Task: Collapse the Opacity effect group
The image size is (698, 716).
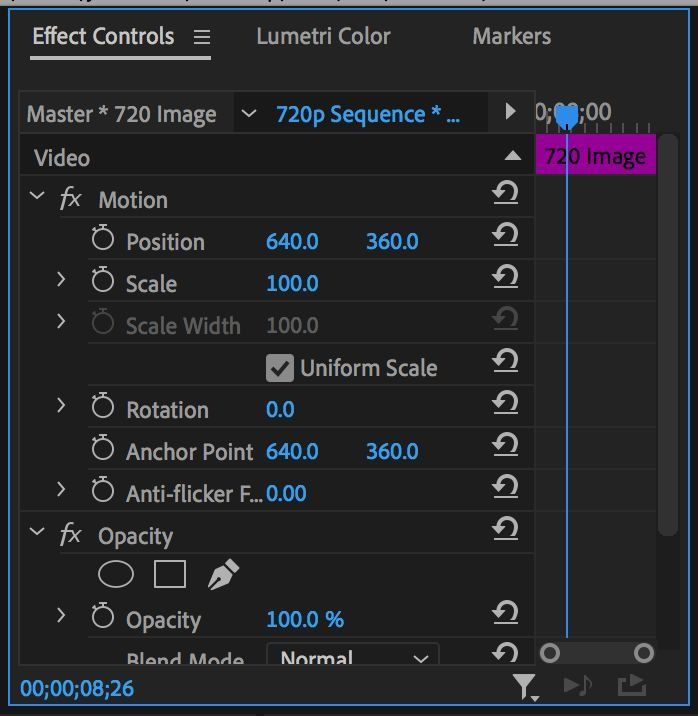Action: pyautogui.click(x=37, y=531)
